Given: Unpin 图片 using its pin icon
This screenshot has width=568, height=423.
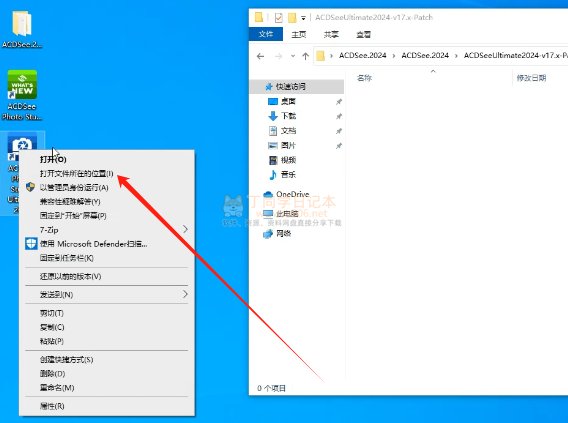Looking at the screenshot, I should (x=339, y=146).
